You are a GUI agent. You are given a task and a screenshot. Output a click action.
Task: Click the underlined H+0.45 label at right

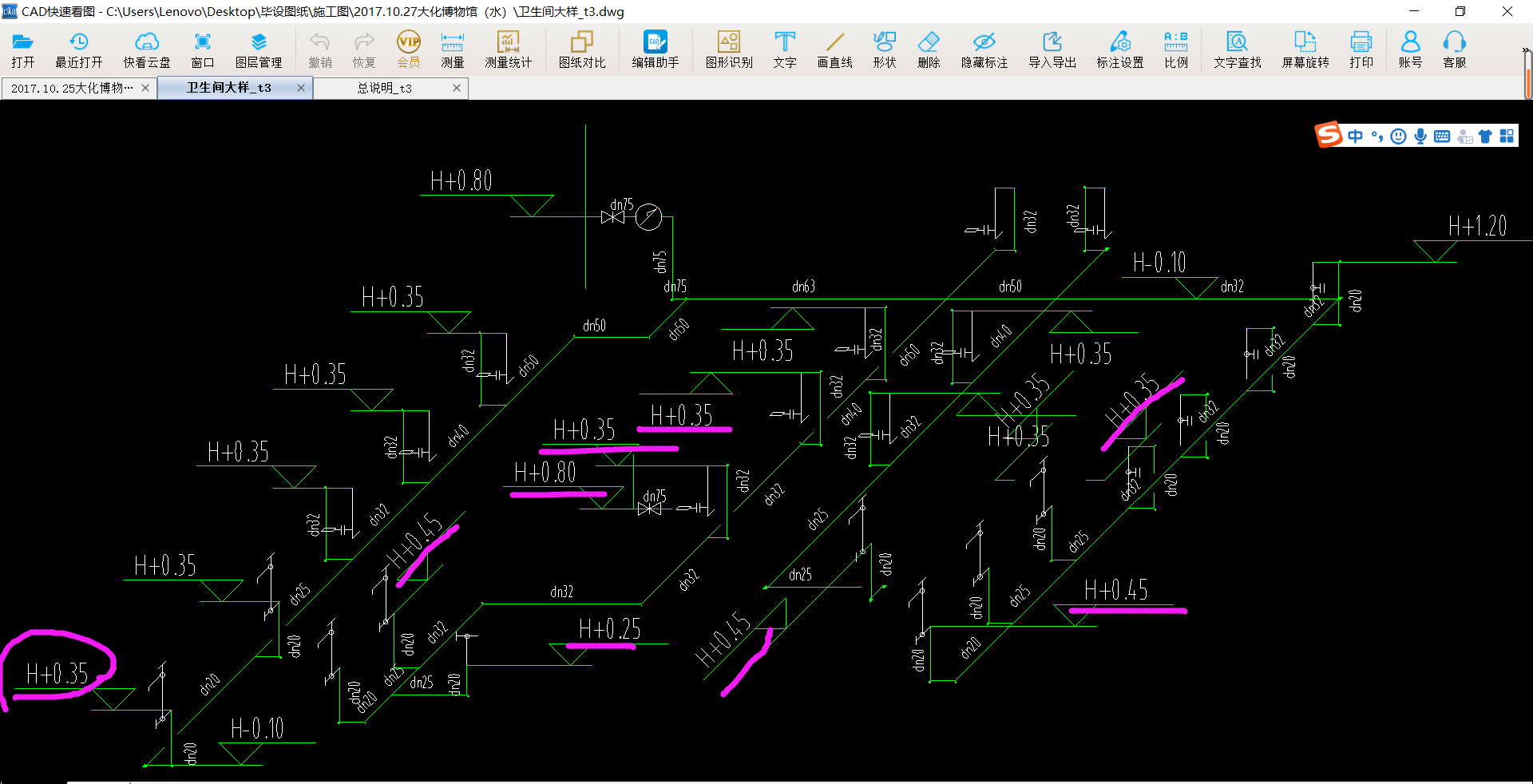[1116, 591]
